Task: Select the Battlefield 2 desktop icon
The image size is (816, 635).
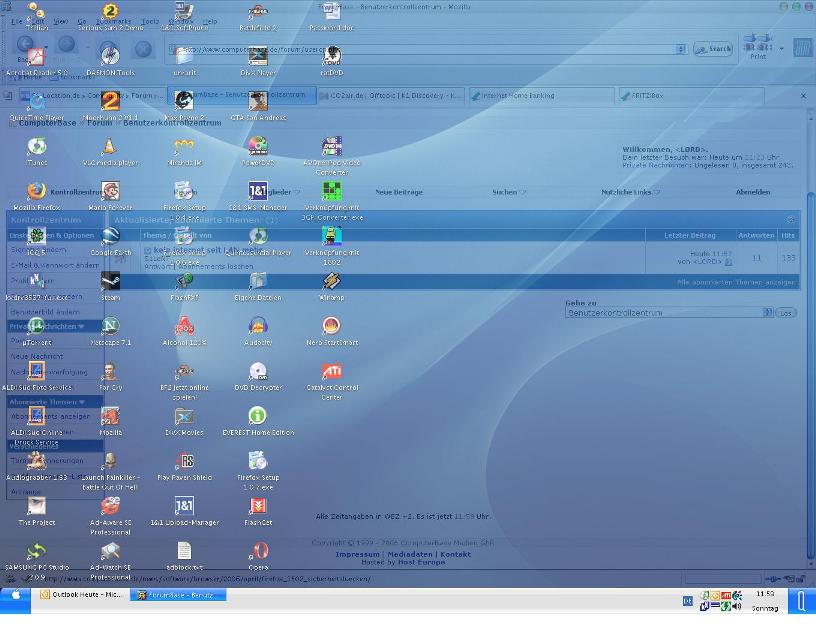Action: pos(258,16)
